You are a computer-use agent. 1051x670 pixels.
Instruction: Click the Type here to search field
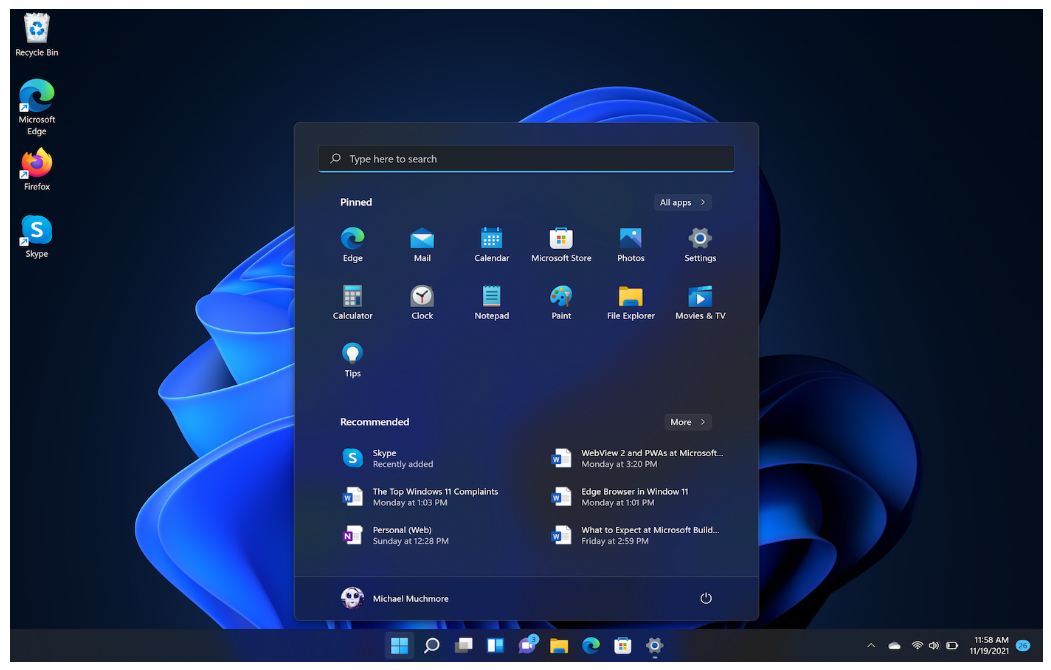[526, 159]
